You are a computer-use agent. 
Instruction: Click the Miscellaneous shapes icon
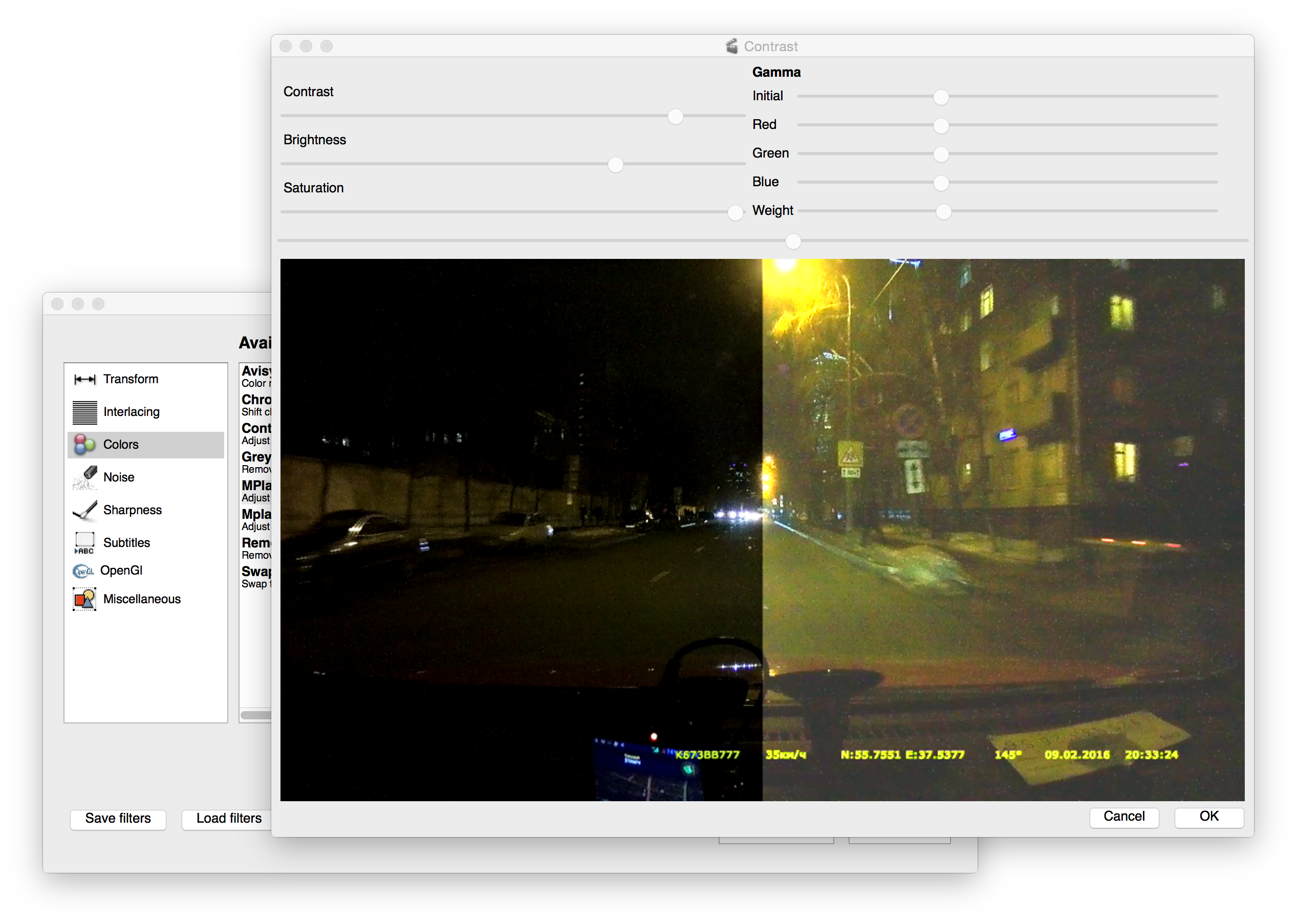tap(85, 599)
